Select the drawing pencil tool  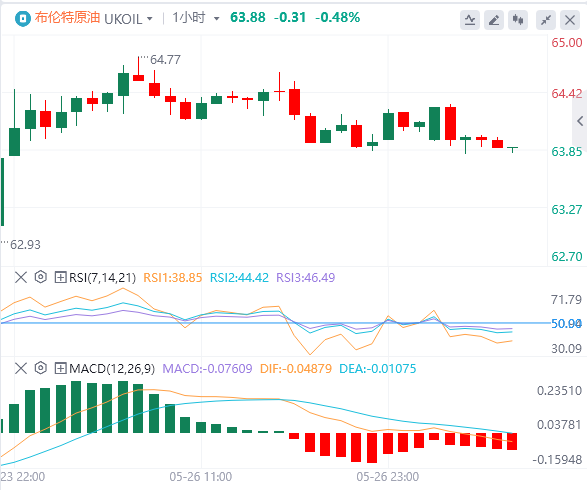pos(494,19)
